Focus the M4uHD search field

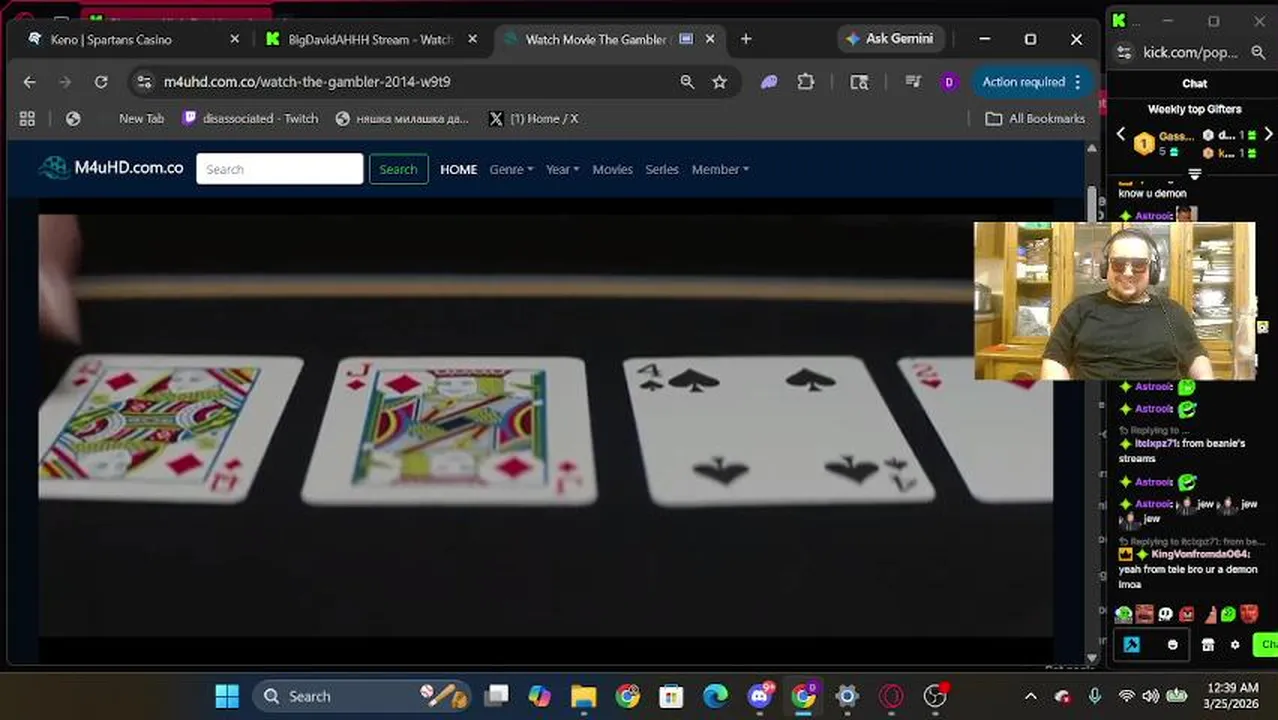(x=280, y=169)
